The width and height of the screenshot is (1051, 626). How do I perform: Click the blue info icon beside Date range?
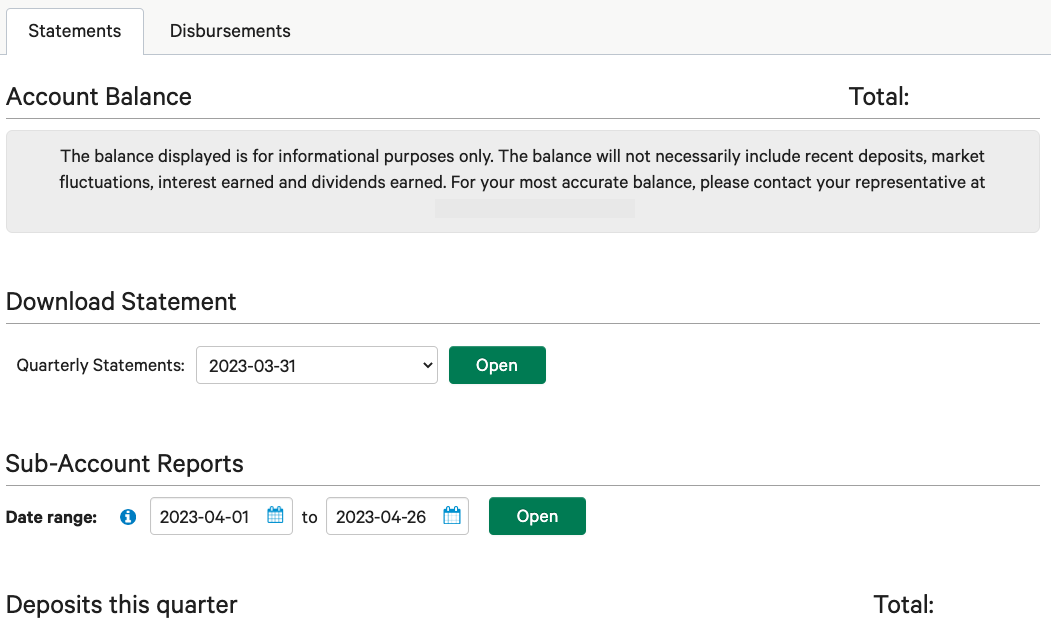click(128, 517)
